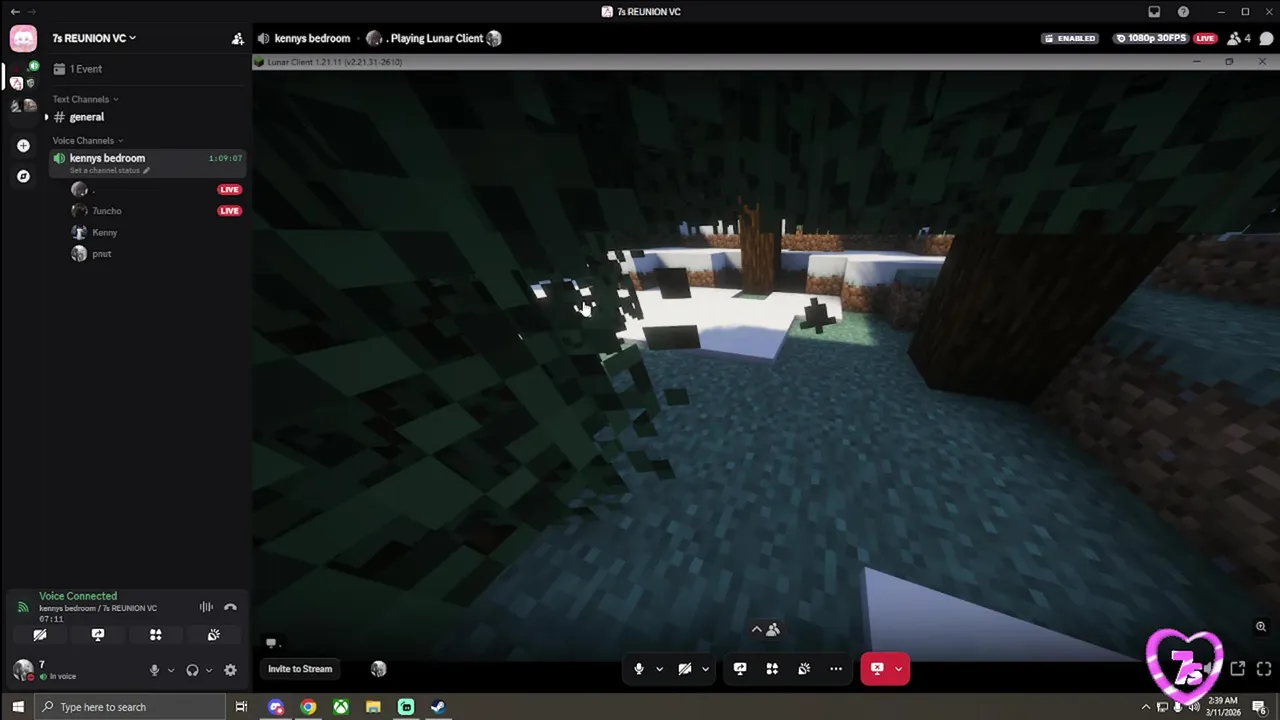Click the LIVE badge on the first voice member
The width and height of the screenshot is (1280, 720).
(x=229, y=189)
